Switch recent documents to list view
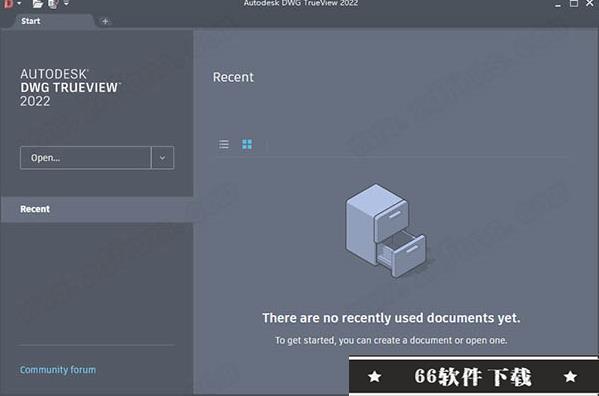 tap(224, 144)
